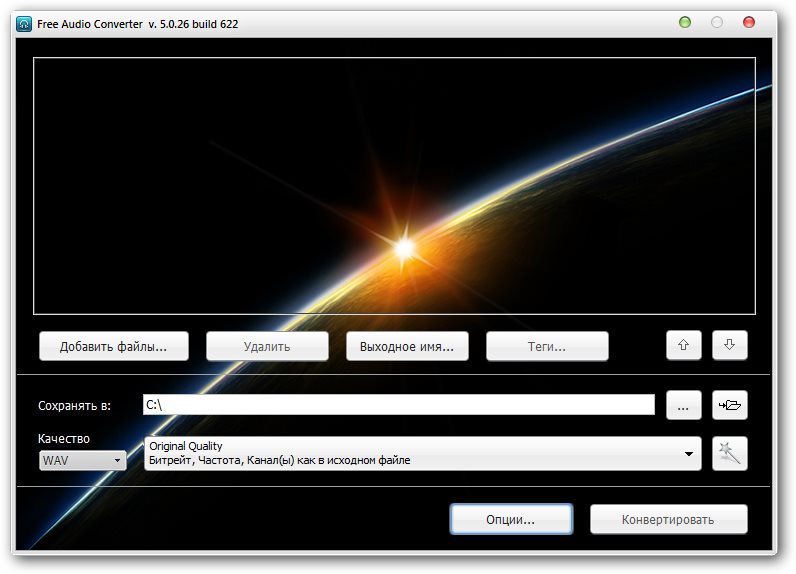Screen dimensions: 796x574
Task: Click the 'Теги...' button
Action: pyautogui.click(x=547, y=347)
